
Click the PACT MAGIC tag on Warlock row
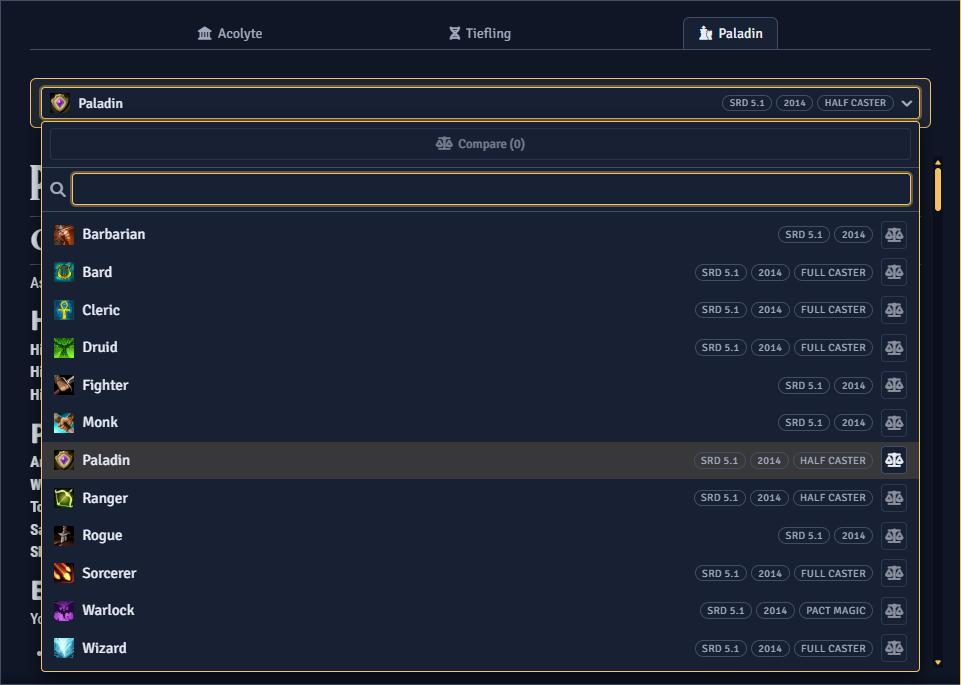835,611
